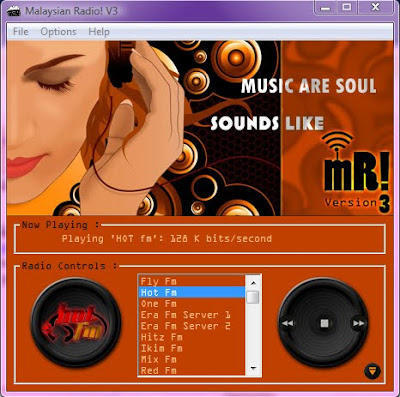Open the File menu
Viewport: 400px width, 397px height.
[x=21, y=32]
